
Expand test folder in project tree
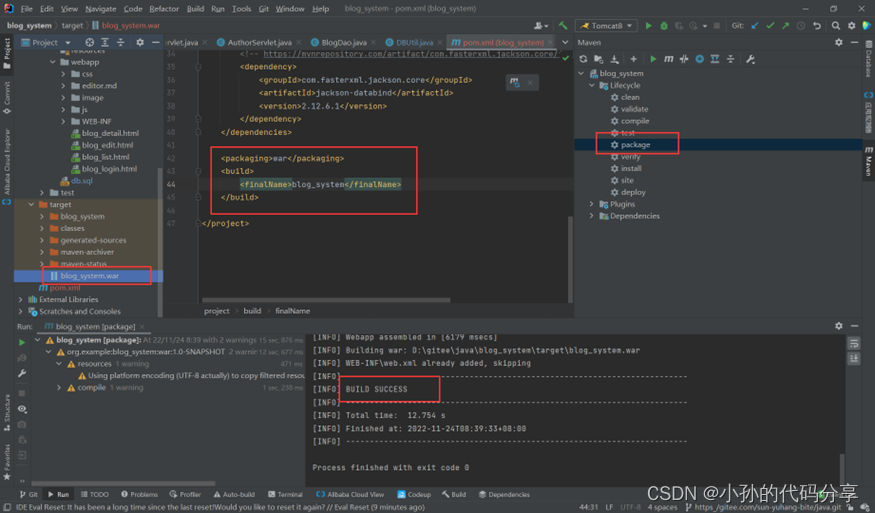pyautogui.click(x=42, y=193)
